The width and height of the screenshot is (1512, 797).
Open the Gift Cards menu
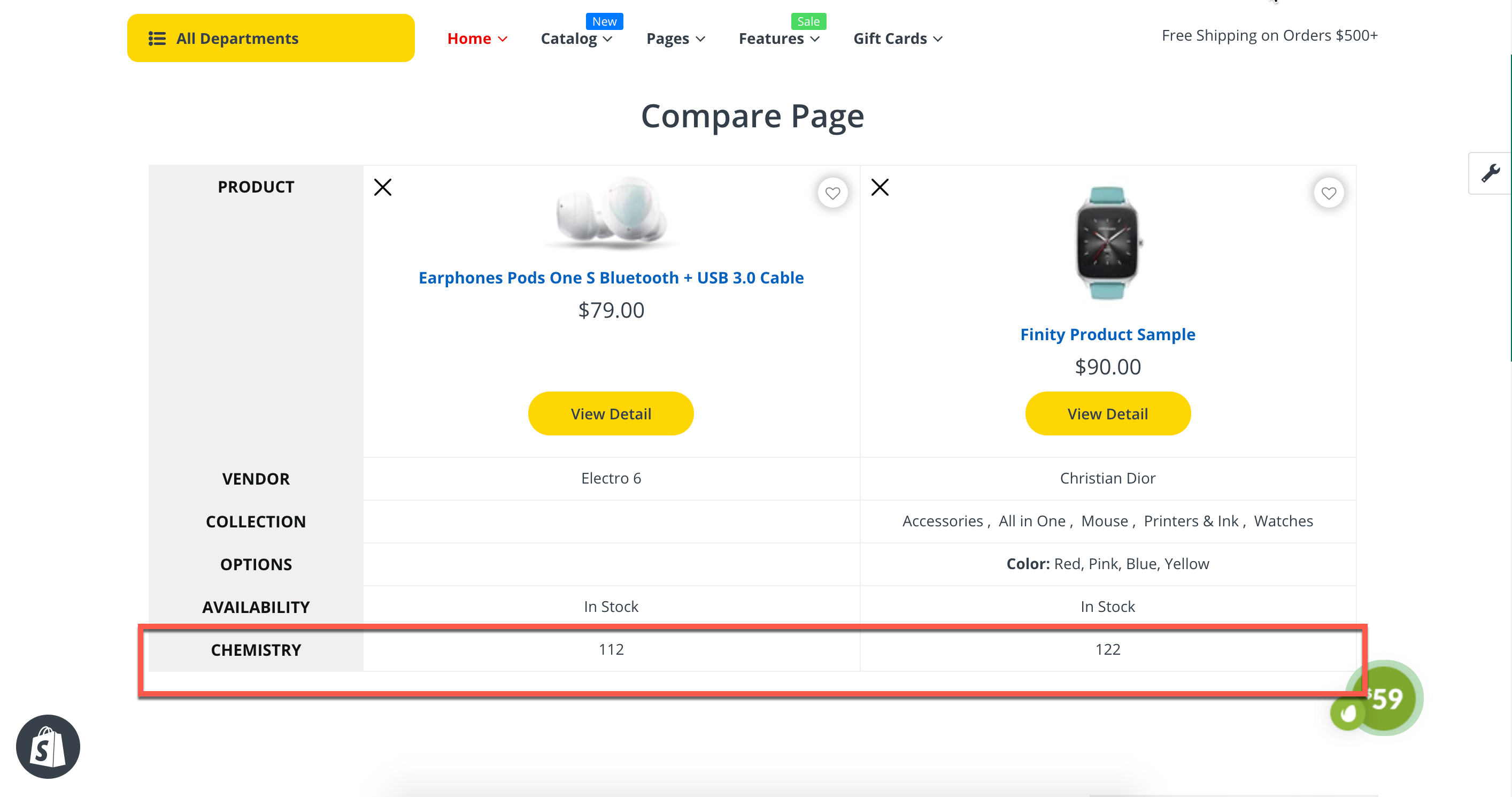coord(898,39)
